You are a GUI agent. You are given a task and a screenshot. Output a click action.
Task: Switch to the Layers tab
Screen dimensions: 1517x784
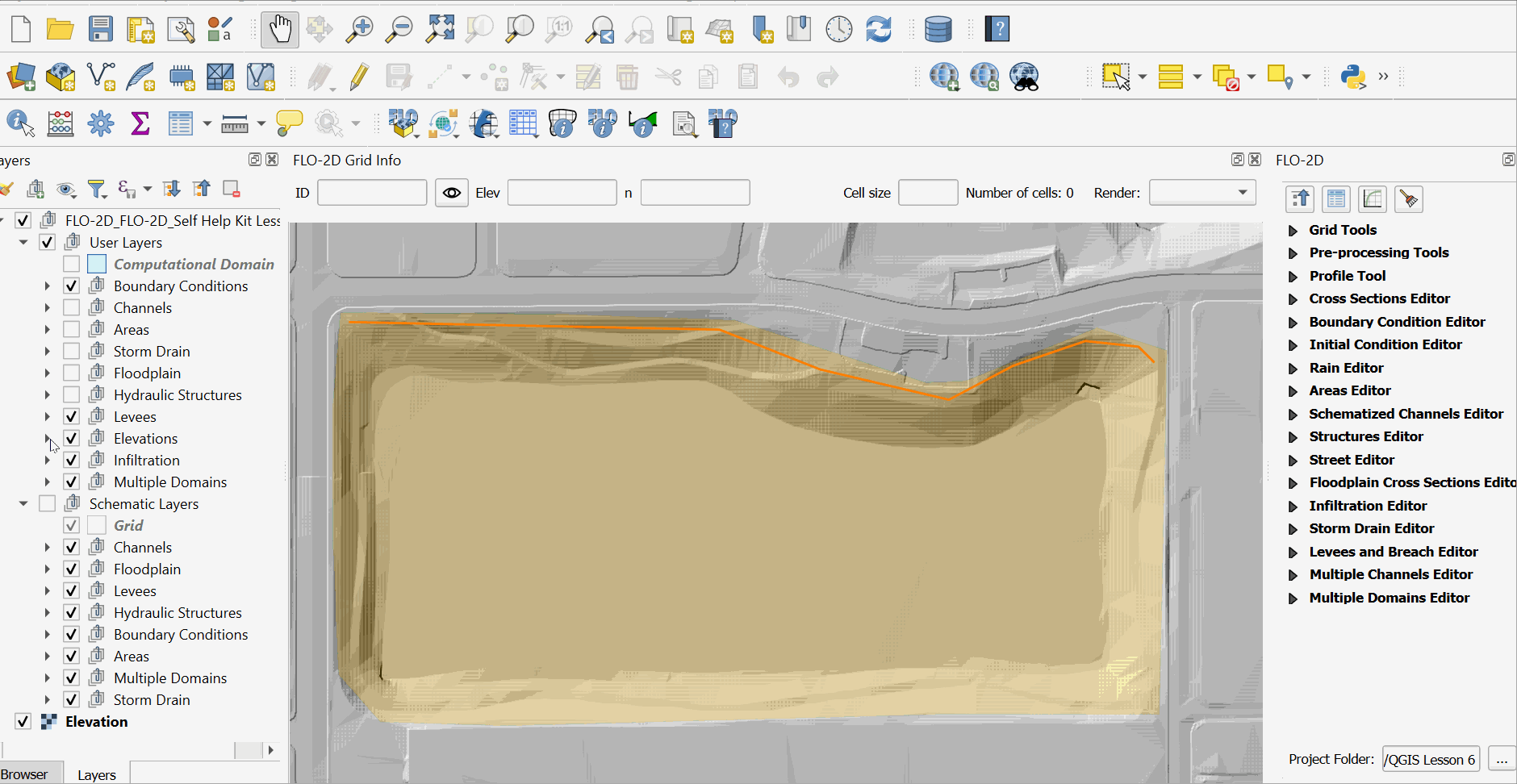coord(97,774)
